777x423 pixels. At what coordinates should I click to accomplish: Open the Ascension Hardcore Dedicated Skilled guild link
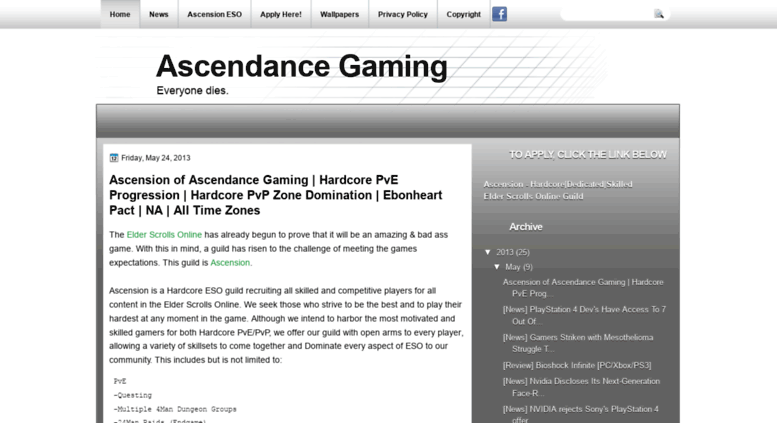click(x=558, y=190)
